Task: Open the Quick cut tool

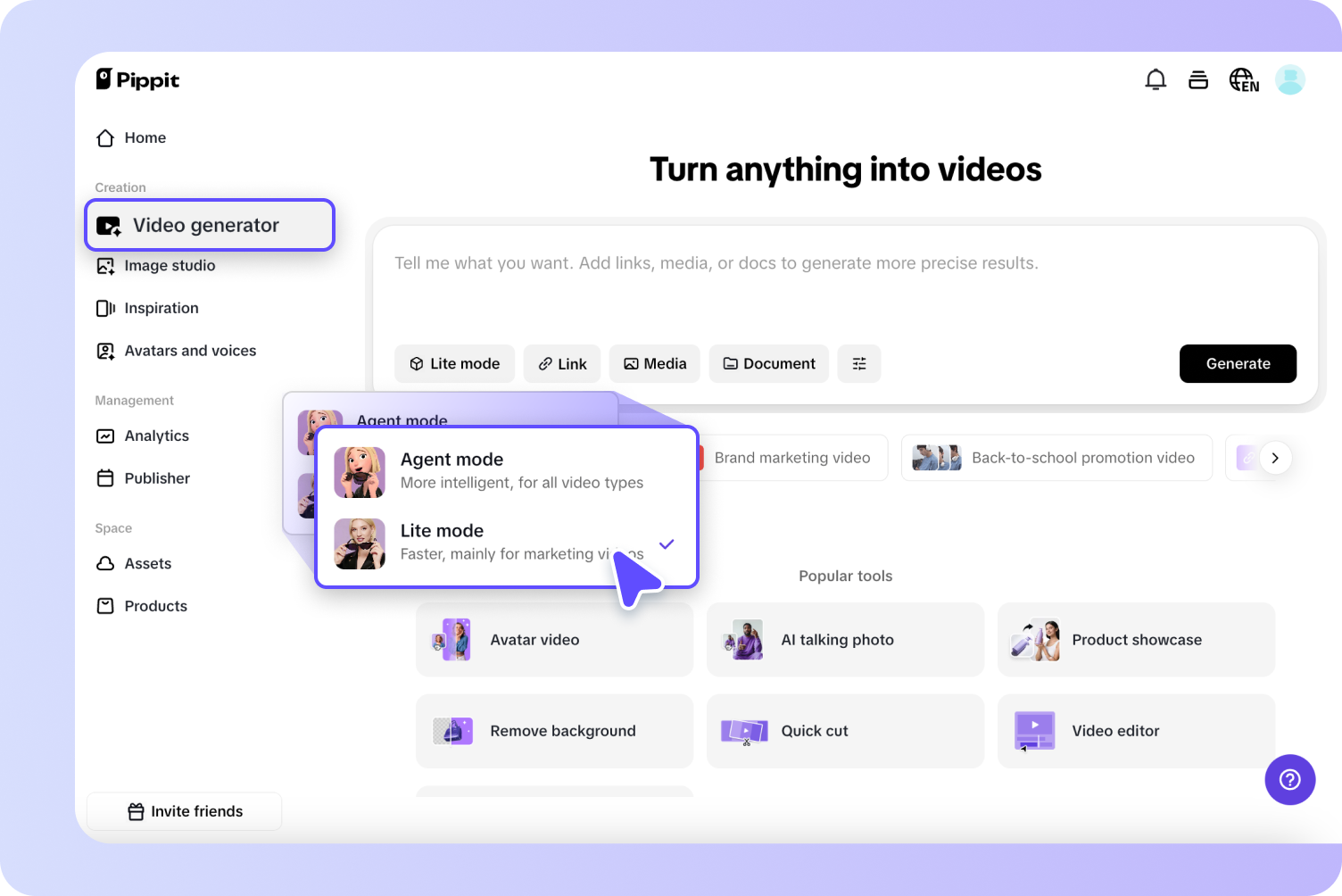Action: pyautogui.click(x=845, y=731)
